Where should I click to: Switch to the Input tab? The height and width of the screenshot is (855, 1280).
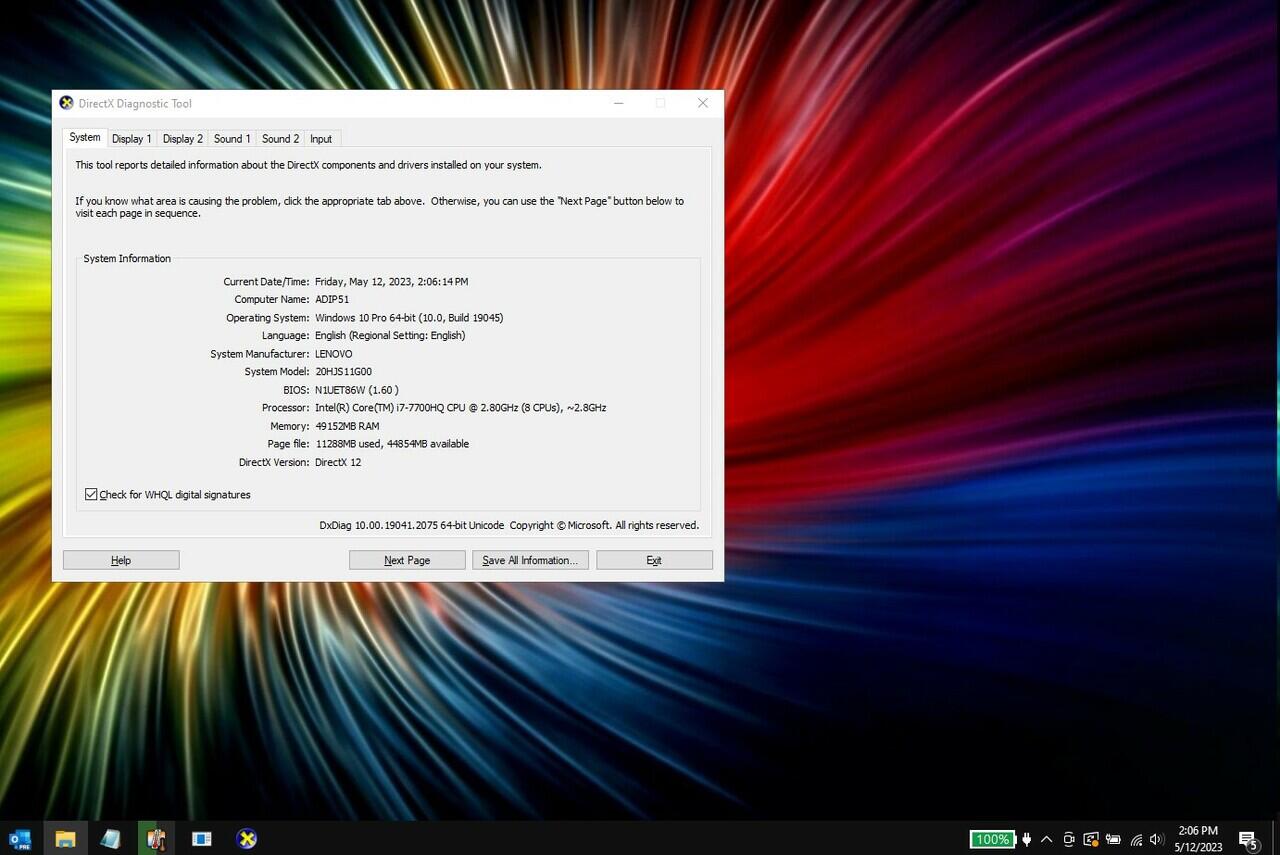pyautogui.click(x=321, y=139)
